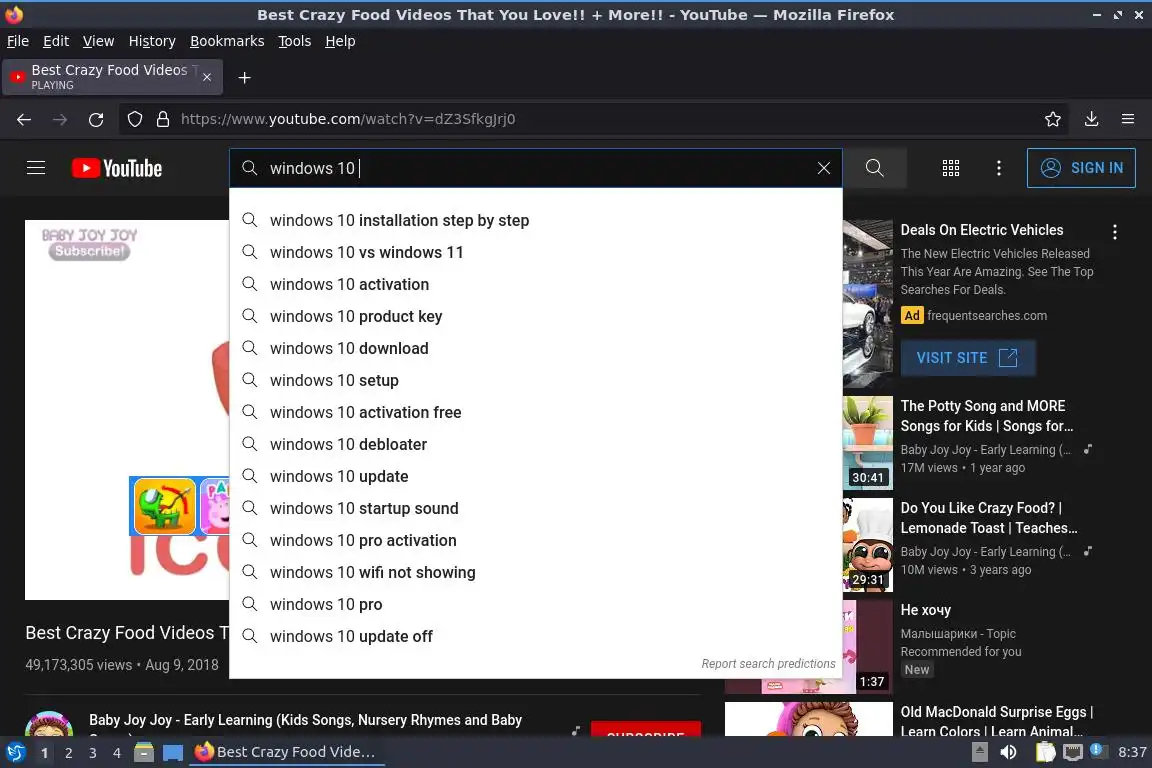
Task: Open frequentsearches.com ad link
Action: tap(987, 315)
